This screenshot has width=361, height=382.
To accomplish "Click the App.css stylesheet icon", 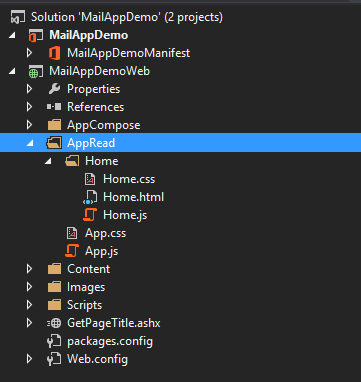I will click(x=72, y=233).
